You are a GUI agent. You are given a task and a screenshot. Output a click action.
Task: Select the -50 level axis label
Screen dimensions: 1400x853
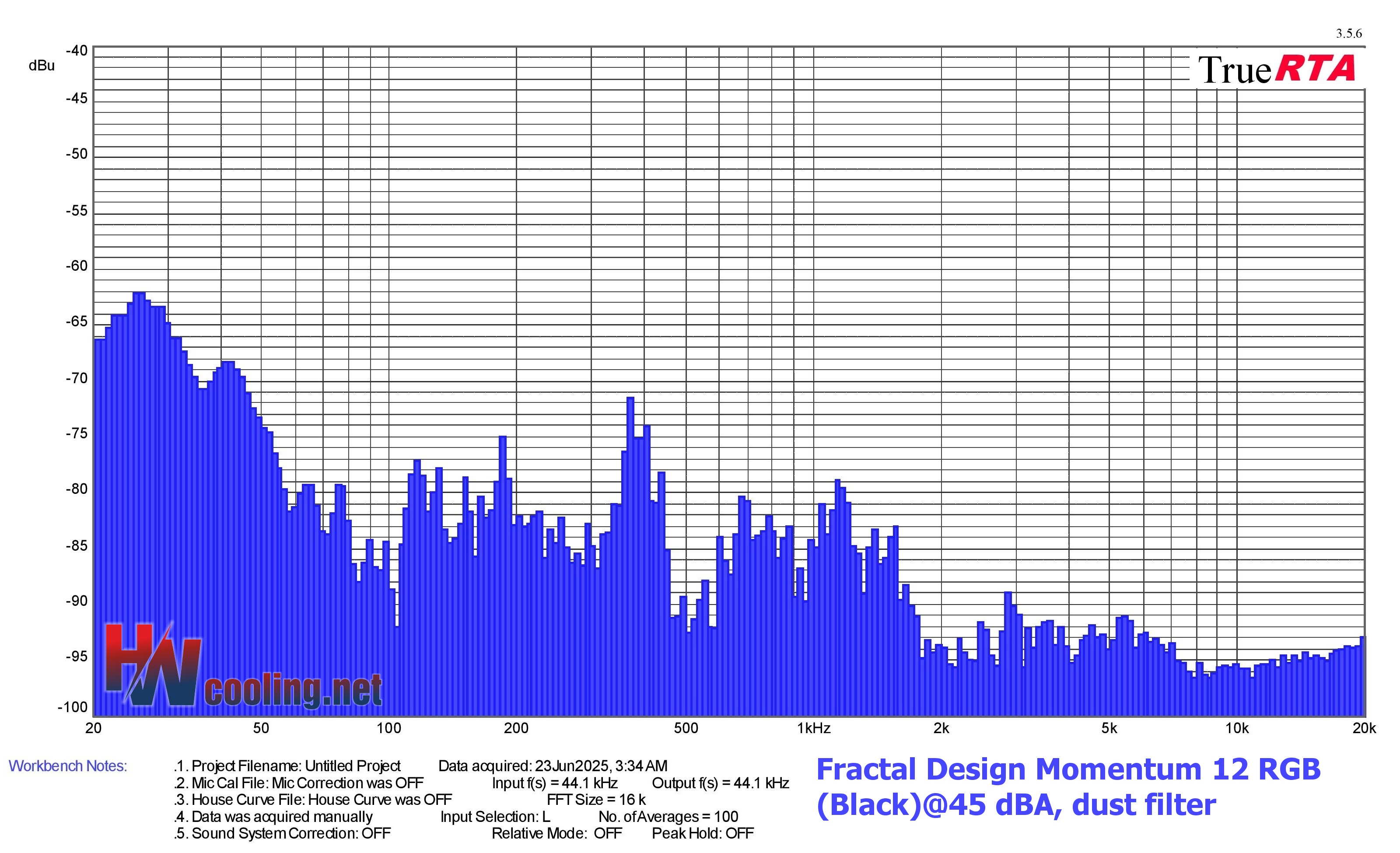point(77,154)
